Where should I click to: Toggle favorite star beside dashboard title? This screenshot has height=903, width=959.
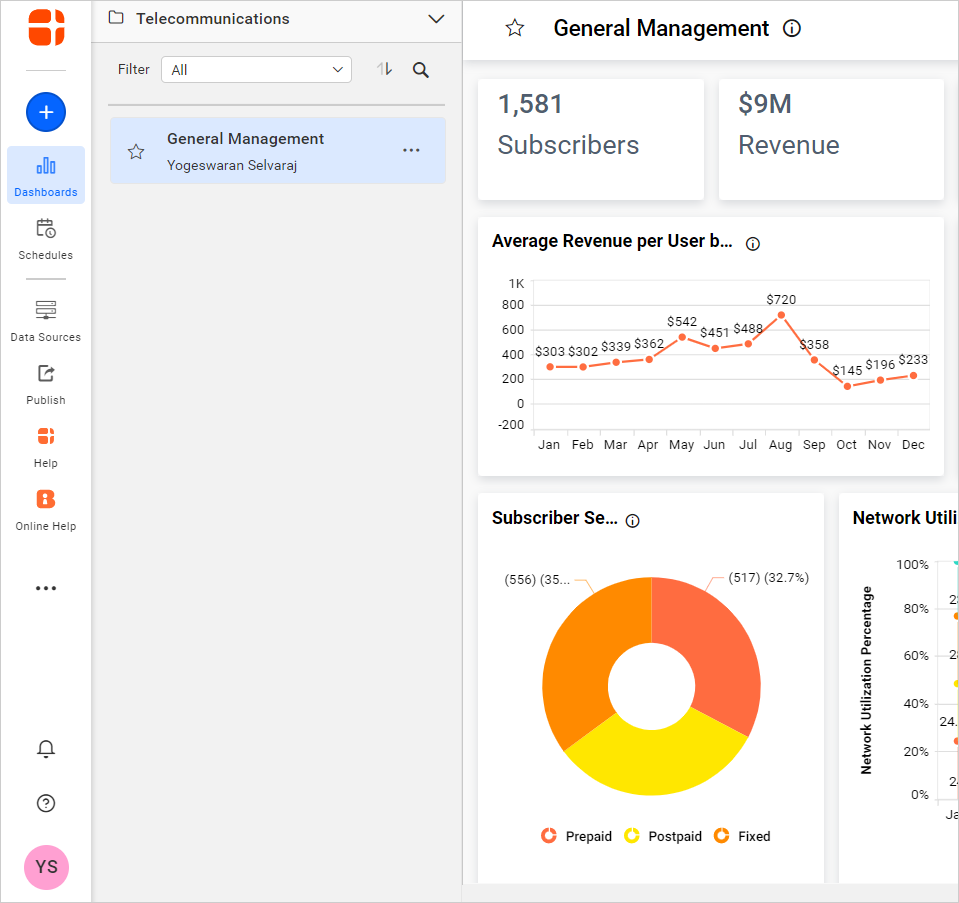point(515,29)
